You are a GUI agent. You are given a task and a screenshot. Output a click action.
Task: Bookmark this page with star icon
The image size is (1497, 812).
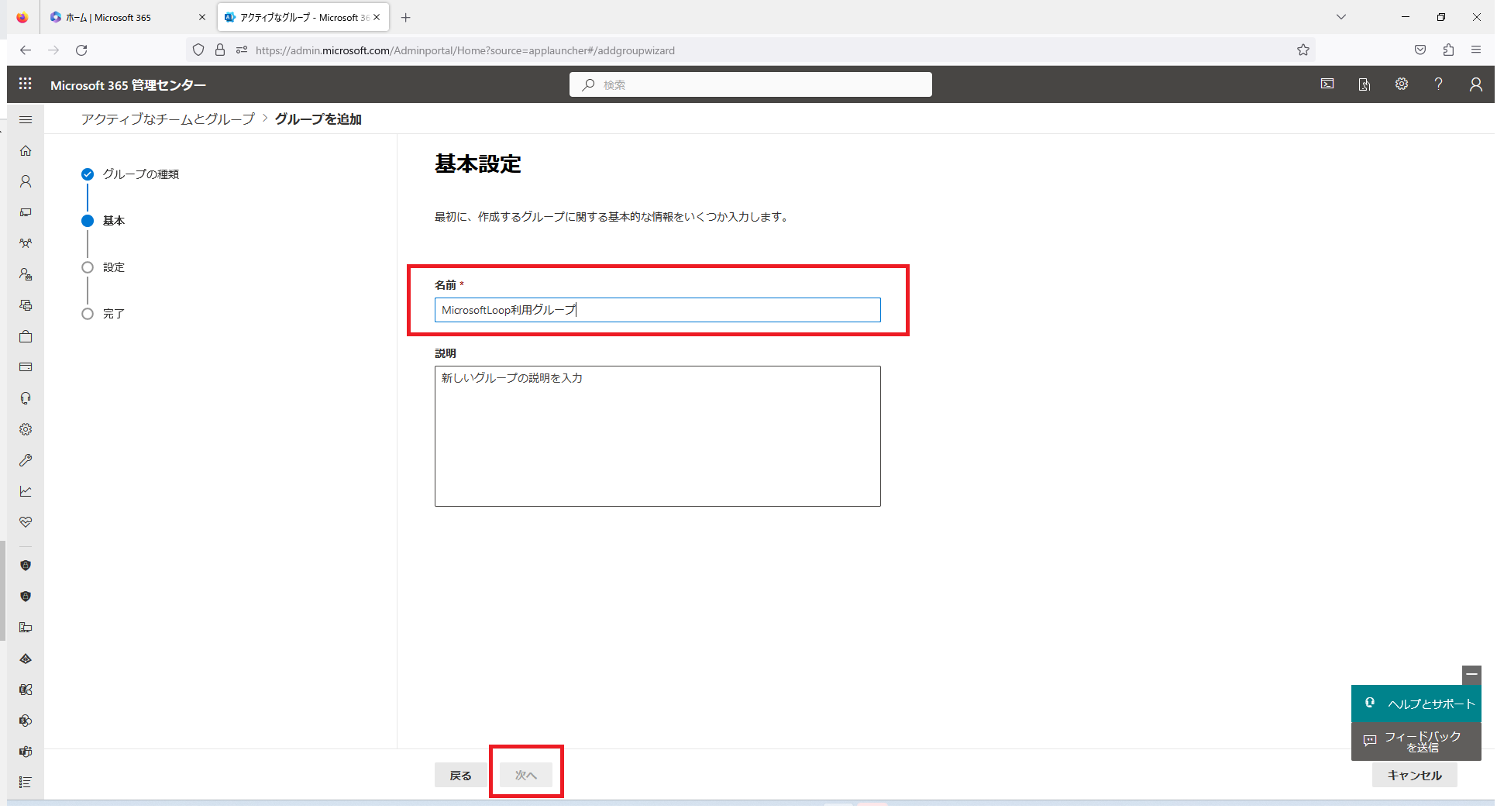(1303, 50)
